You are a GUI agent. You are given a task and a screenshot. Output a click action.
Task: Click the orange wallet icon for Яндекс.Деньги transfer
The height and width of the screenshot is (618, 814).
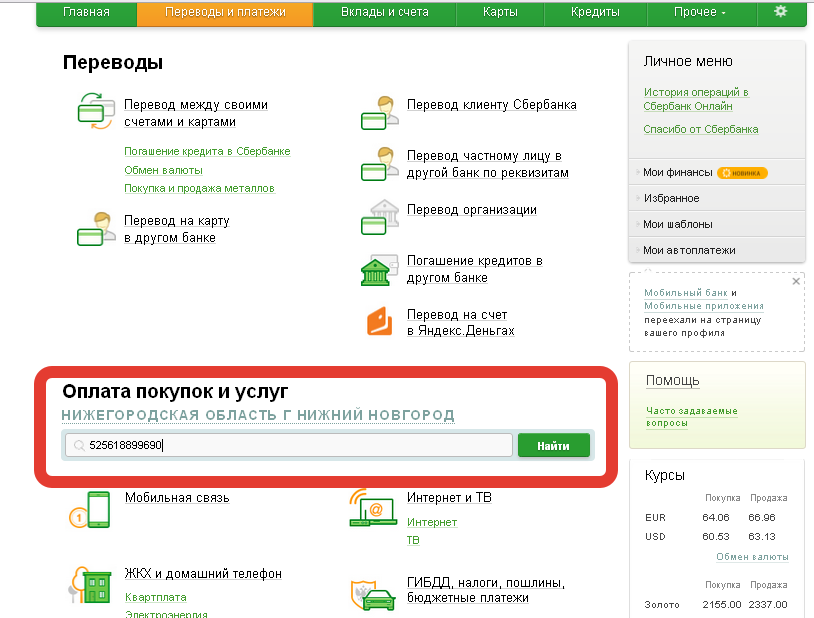tap(379, 321)
